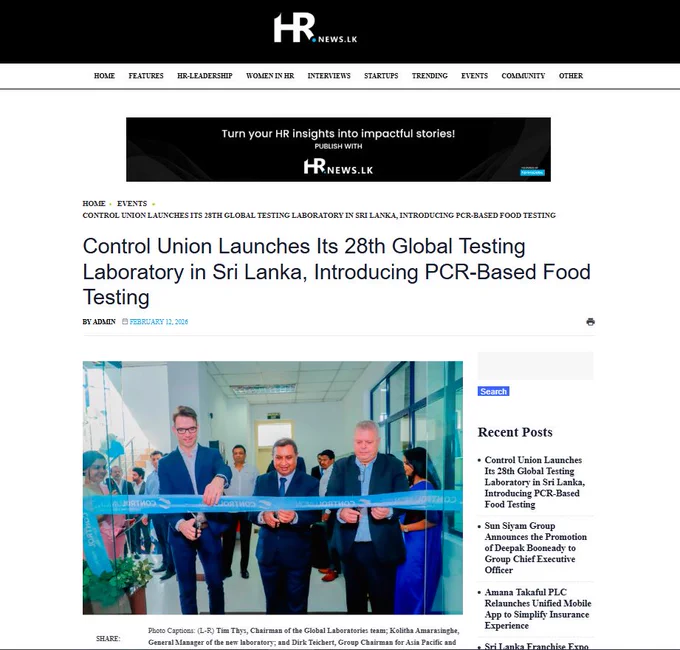Open the Features menu item

[x=146, y=75]
